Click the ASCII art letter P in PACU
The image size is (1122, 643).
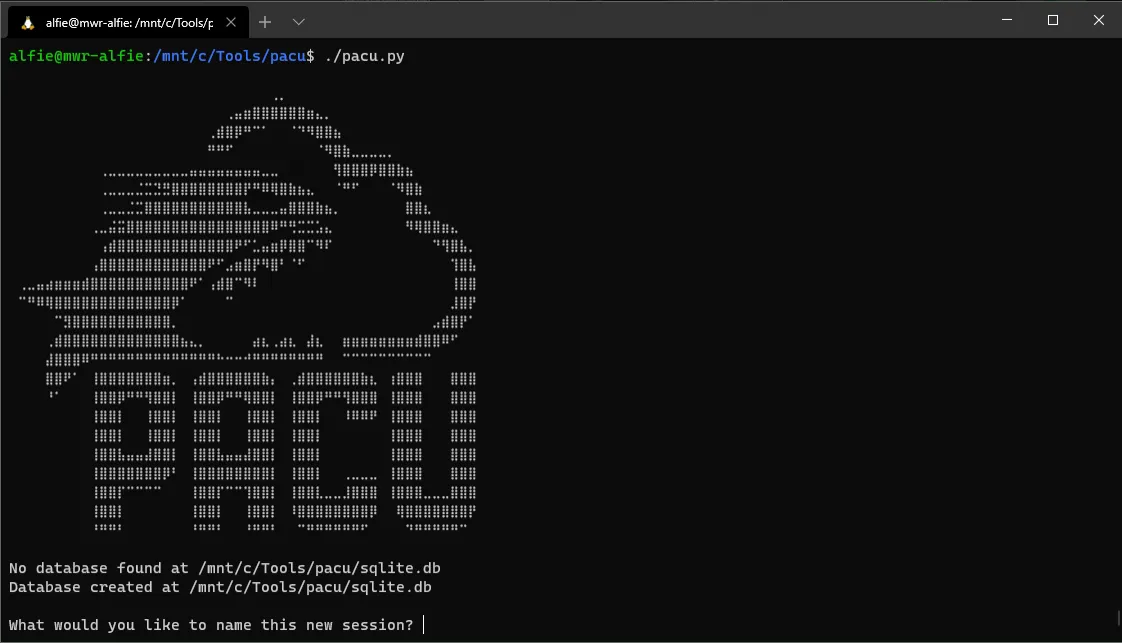coord(135,451)
